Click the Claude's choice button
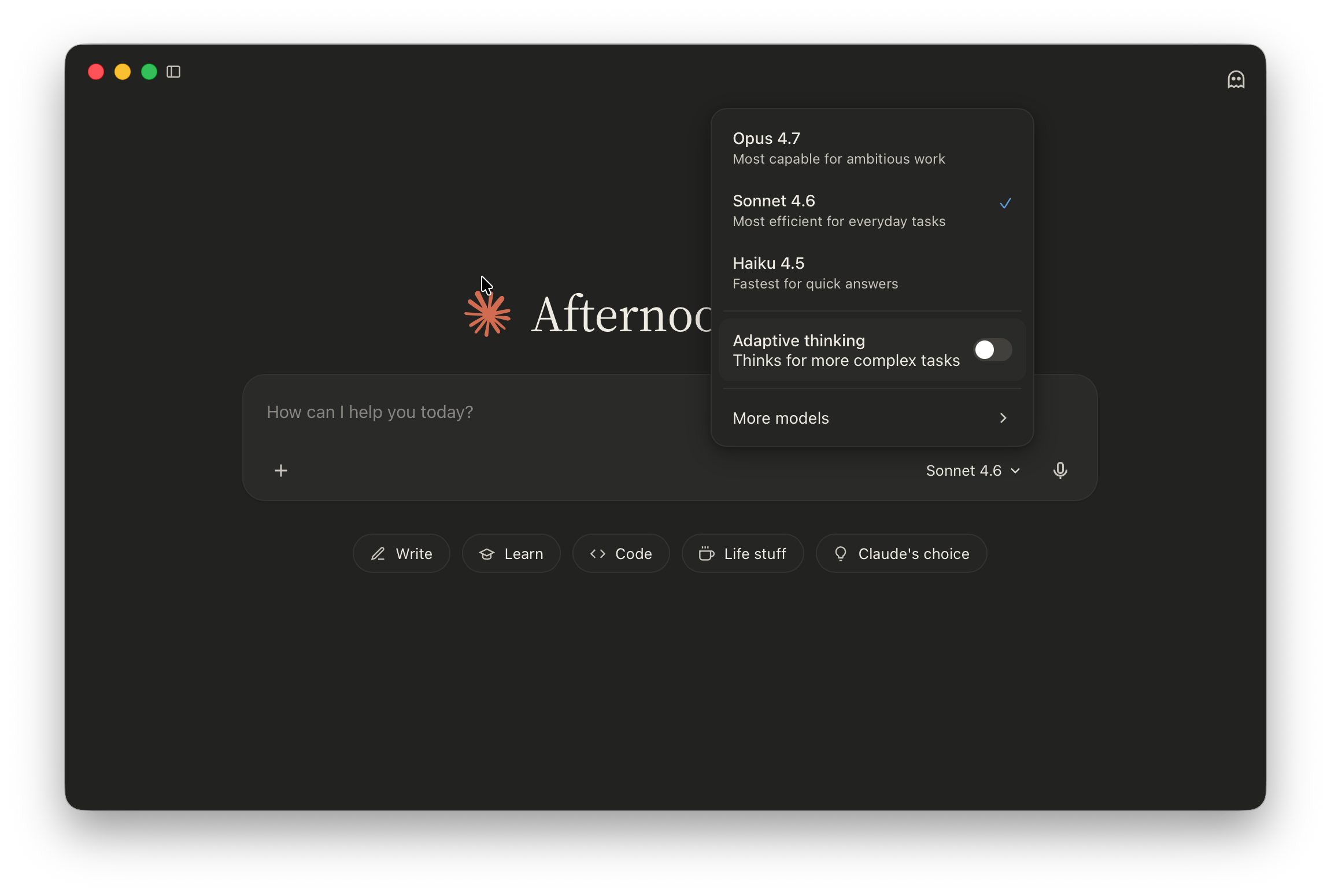This screenshot has width=1331, height=896. point(901,553)
